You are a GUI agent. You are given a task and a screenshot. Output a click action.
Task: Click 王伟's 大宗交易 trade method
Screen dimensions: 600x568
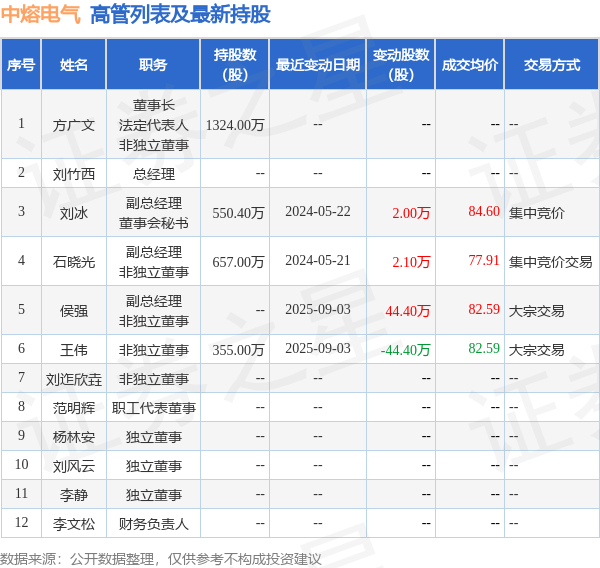pyautogui.click(x=536, y=350)
